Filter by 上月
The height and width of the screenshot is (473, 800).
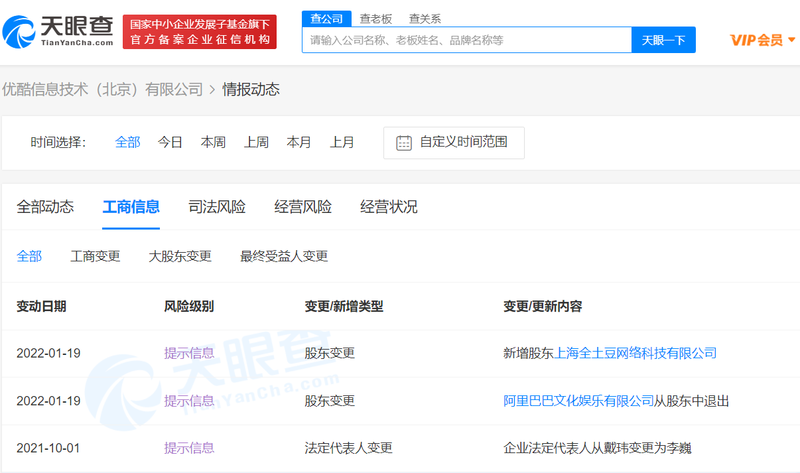pyautogui.click(x=342, y=142)
